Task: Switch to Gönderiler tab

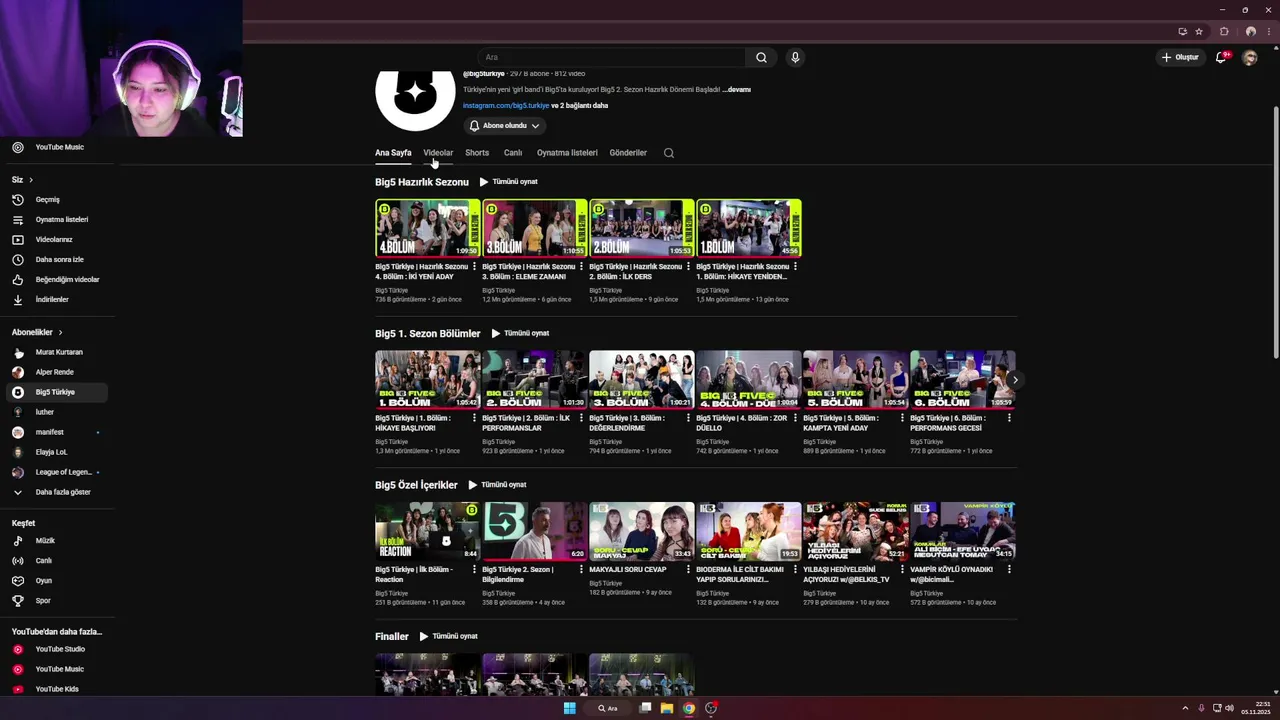Action: pyautogui.click(x=628, y=153)
